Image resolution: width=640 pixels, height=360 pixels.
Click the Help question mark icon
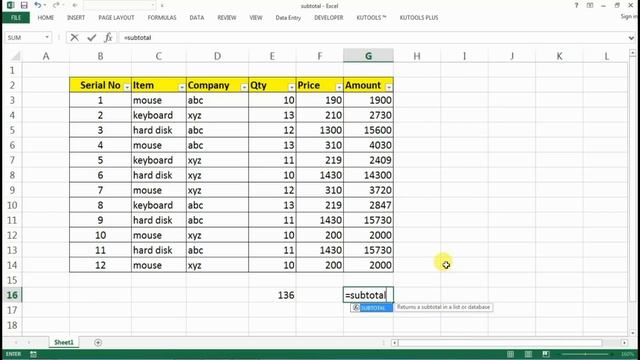576,5
